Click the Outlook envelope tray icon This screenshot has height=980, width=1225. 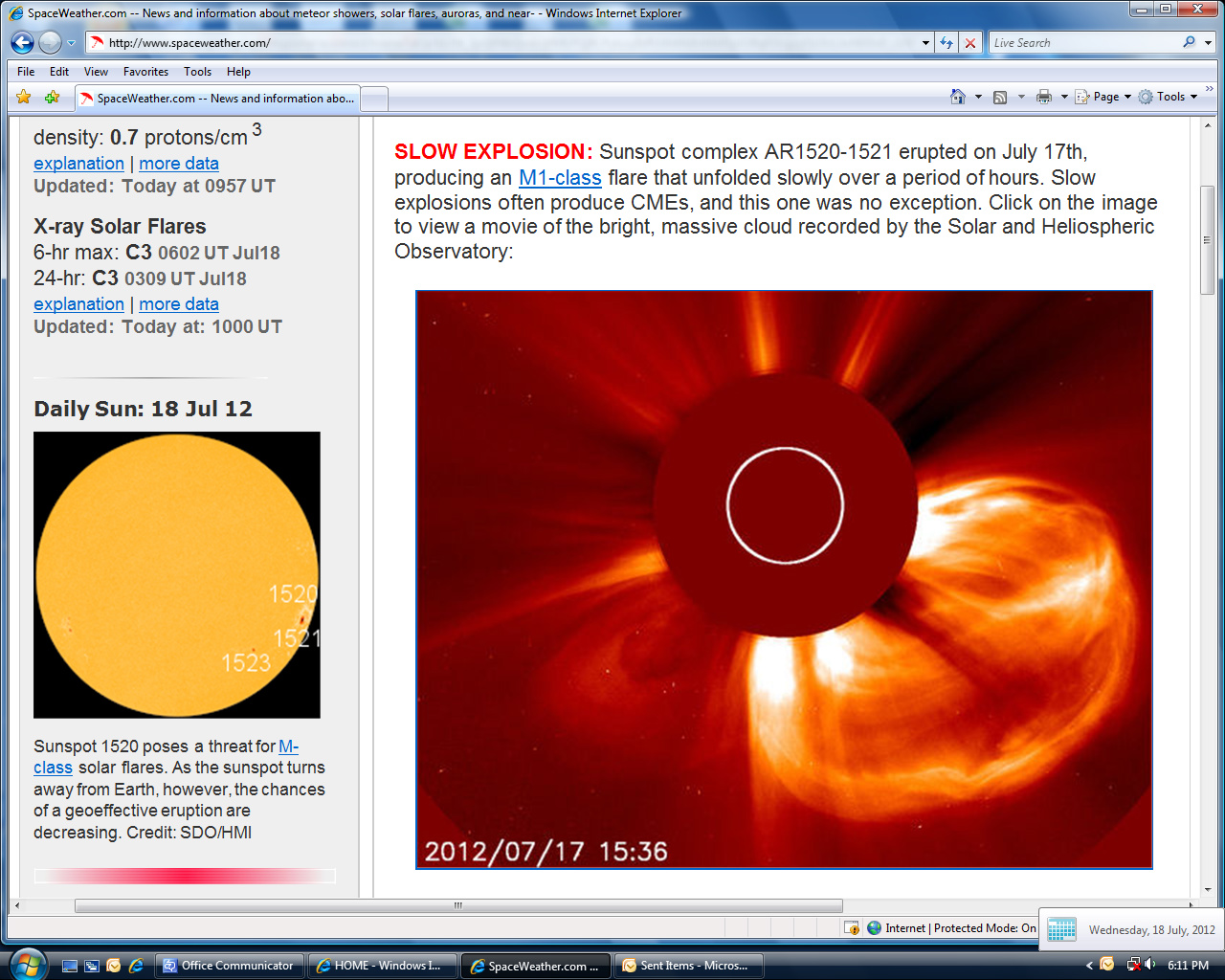click(x=1107, y=965)
